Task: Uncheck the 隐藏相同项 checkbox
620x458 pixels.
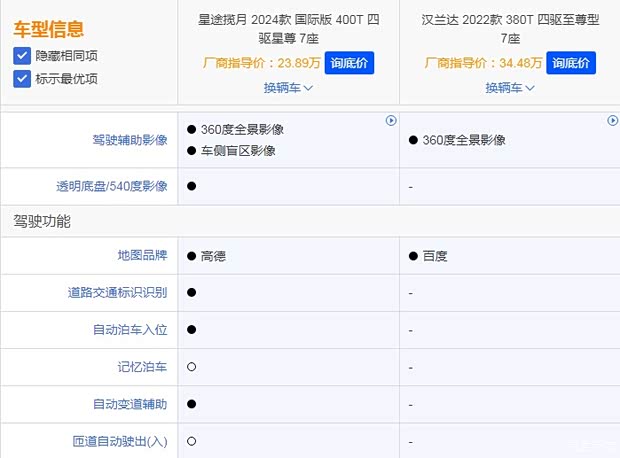Action: point(22,56)
